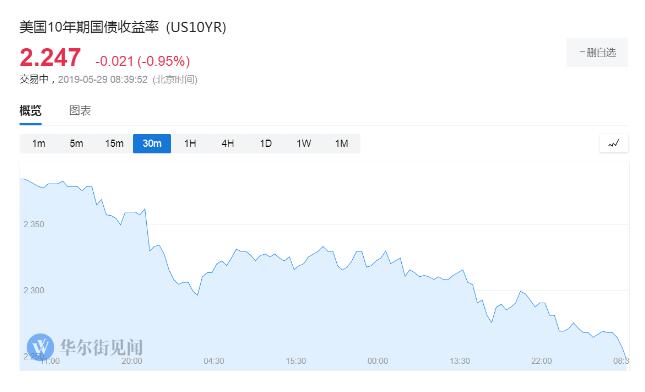Image resolution: width=645 pixels, height=392 pixels.
Task: Switch chart to 1M interval
Action: [341, 144]
